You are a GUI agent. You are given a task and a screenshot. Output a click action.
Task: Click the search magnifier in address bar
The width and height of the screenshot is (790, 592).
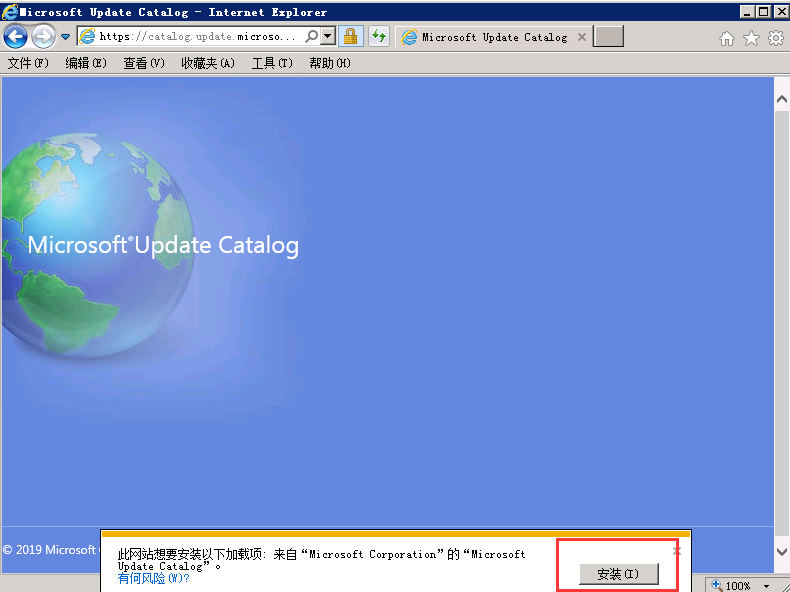(310, 36)
